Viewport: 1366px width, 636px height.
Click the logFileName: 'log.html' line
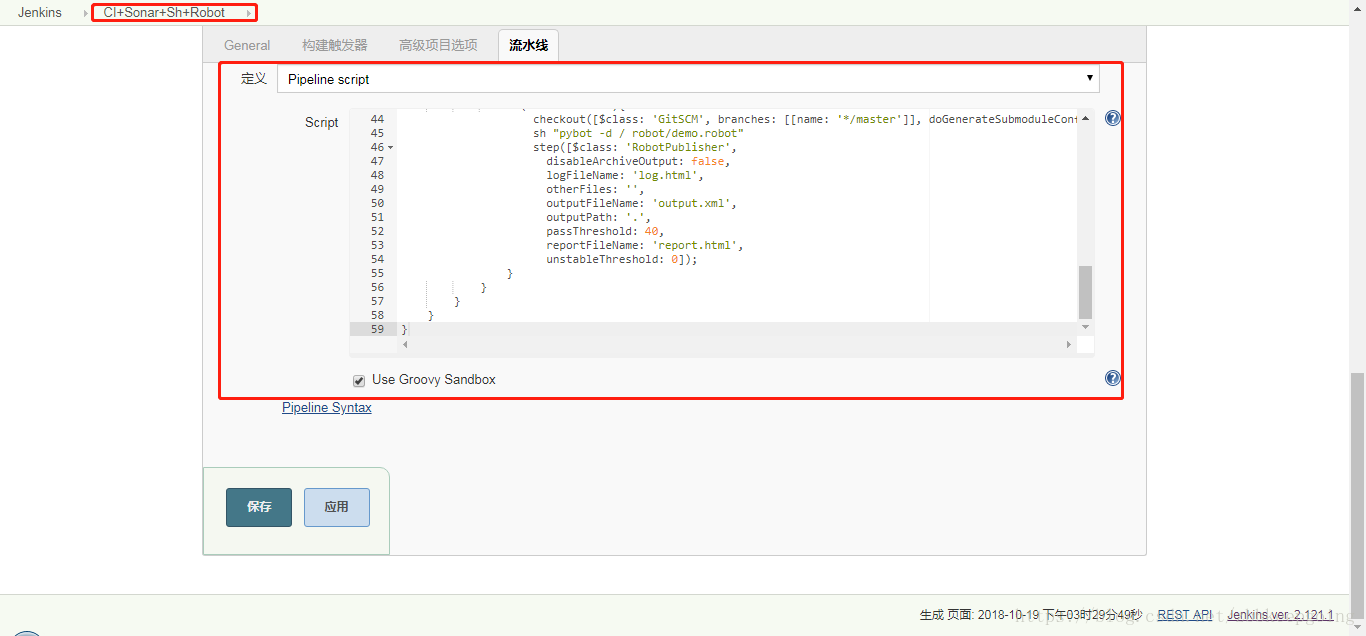point(625,175)
